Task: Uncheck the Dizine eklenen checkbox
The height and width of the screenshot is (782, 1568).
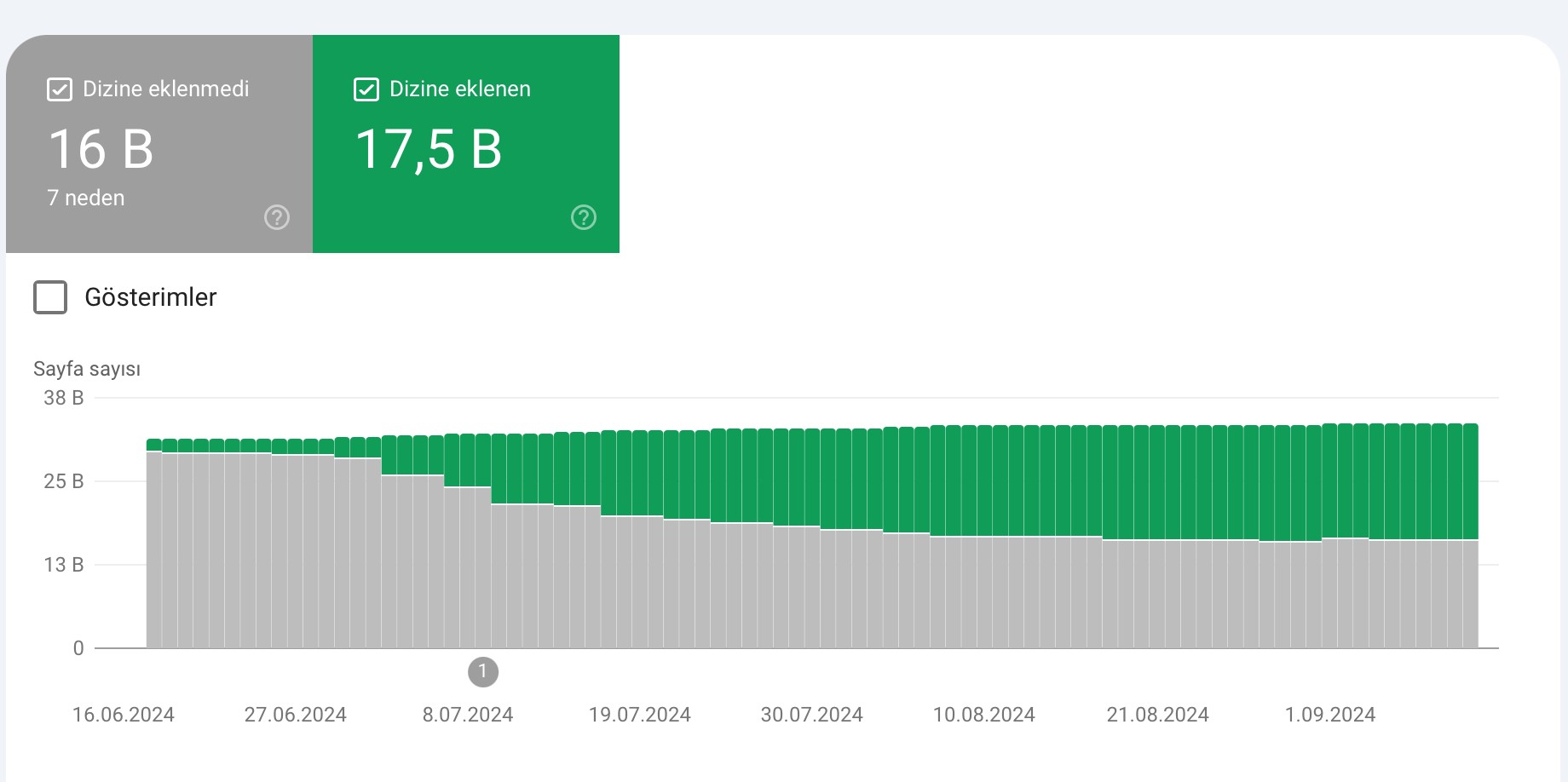Action: point(366,89)
